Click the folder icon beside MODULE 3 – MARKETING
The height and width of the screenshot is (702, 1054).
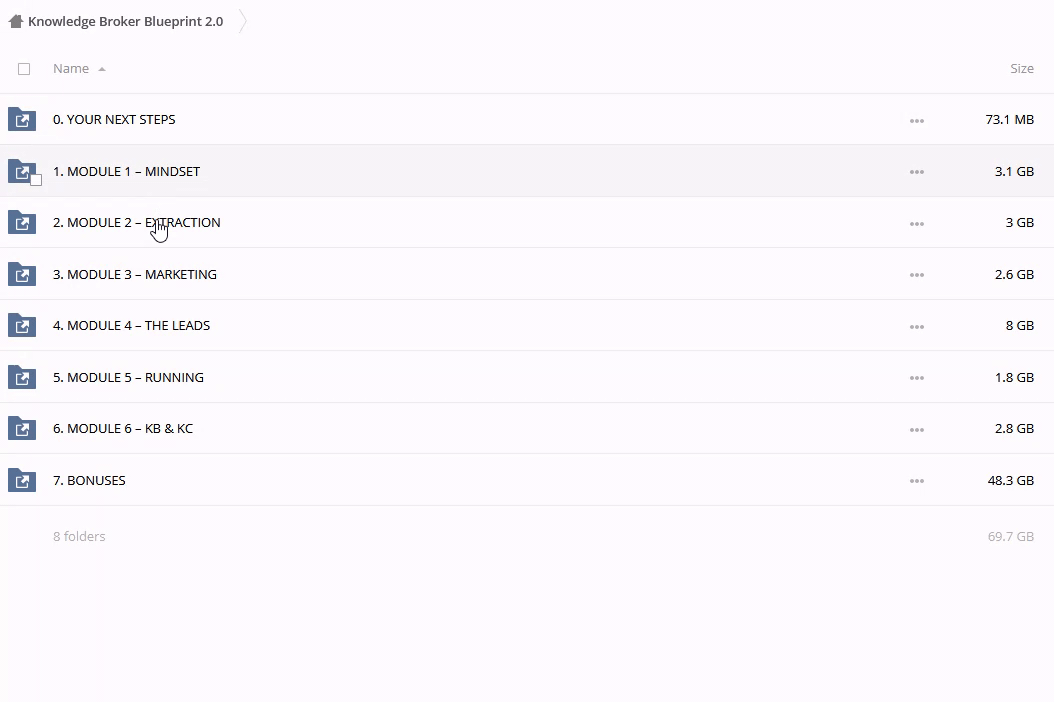point(22,275)
